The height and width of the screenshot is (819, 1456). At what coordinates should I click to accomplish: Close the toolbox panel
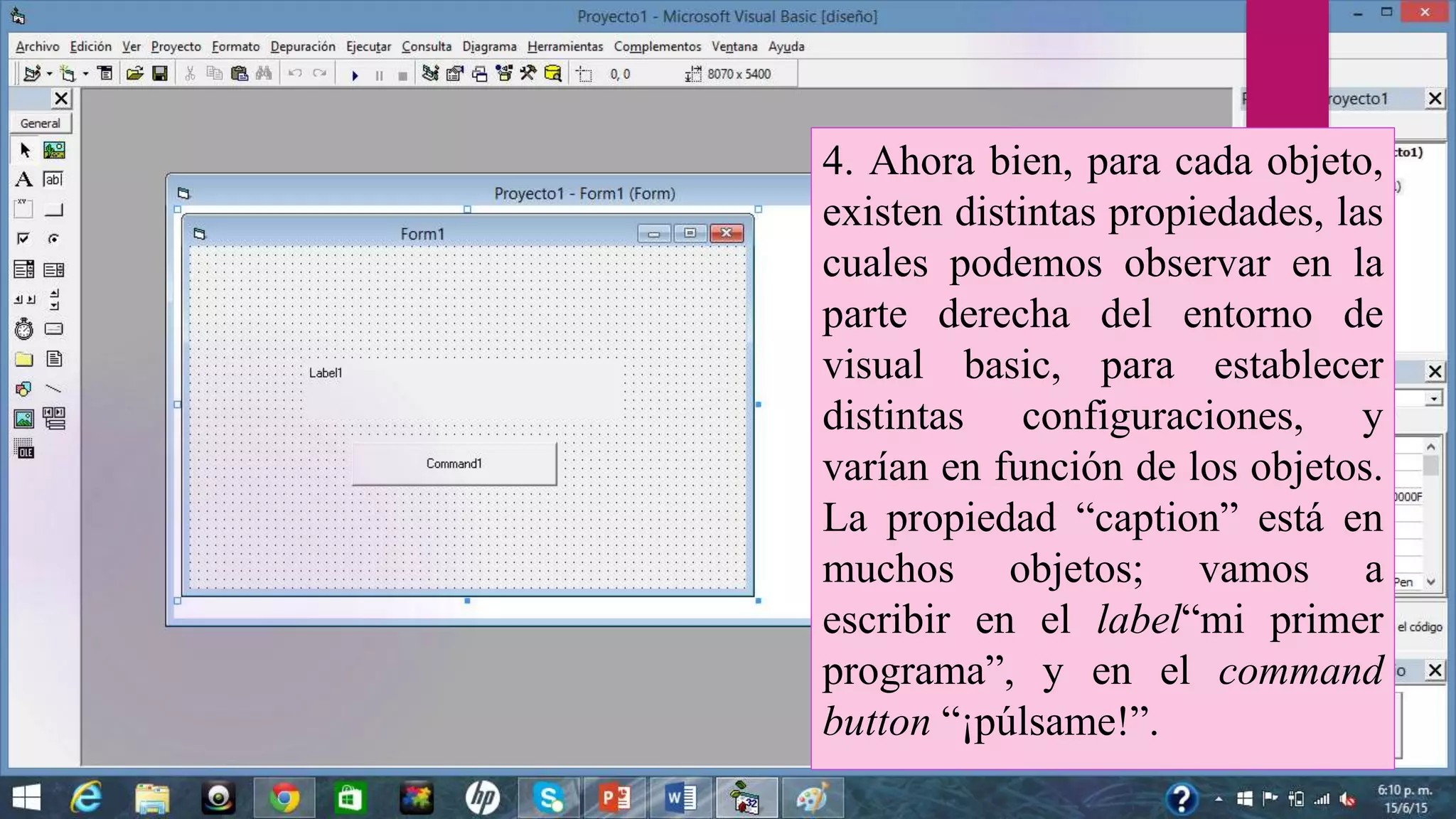coord(61,99)
